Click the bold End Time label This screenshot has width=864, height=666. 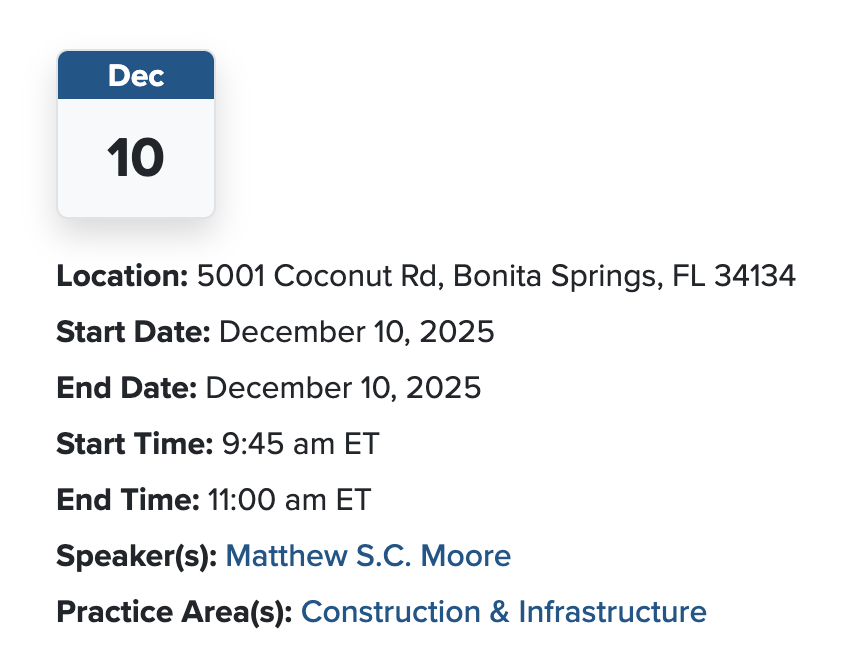[x=128, y=500]
